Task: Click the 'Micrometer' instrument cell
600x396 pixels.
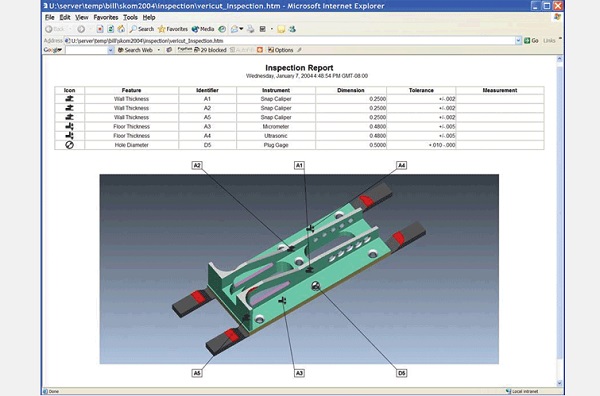Action: pos(276,127)
